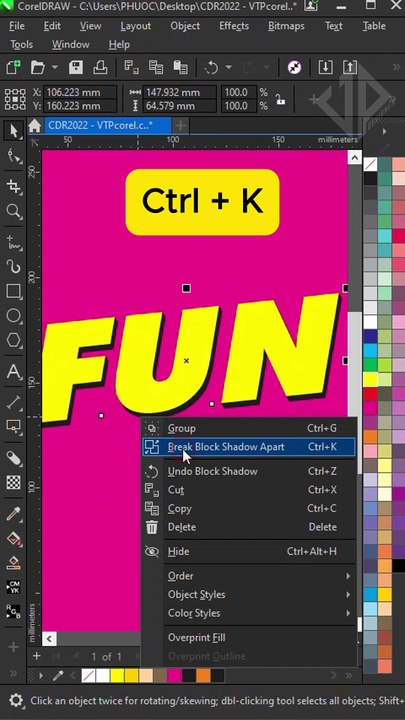This screenshot has height=720, width=405.
Task: Click the Paste toolbar icon
Action: (180, 68)
